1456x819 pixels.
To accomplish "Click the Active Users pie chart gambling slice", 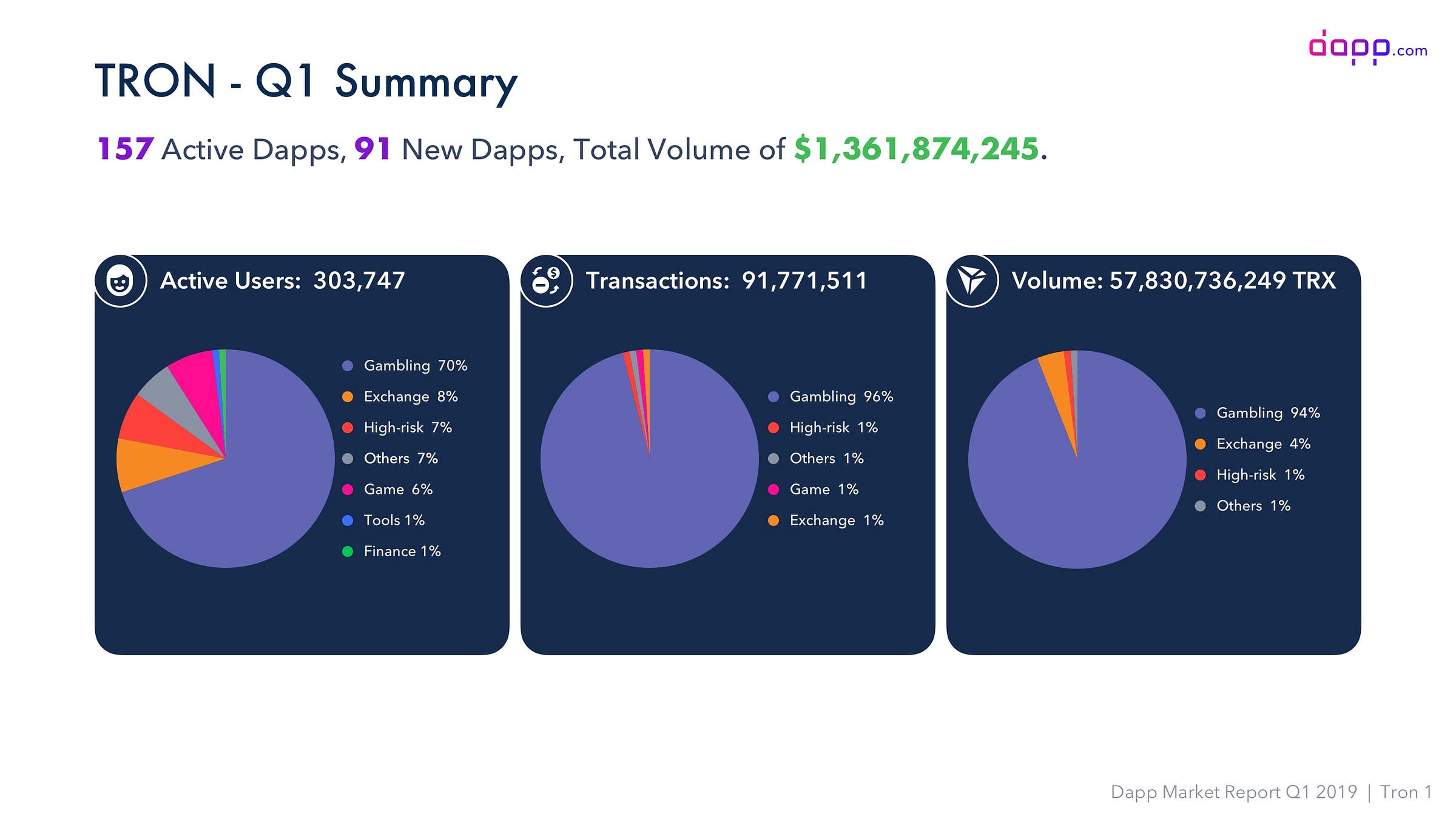I will pyautogui.click(x=261, y=485).
